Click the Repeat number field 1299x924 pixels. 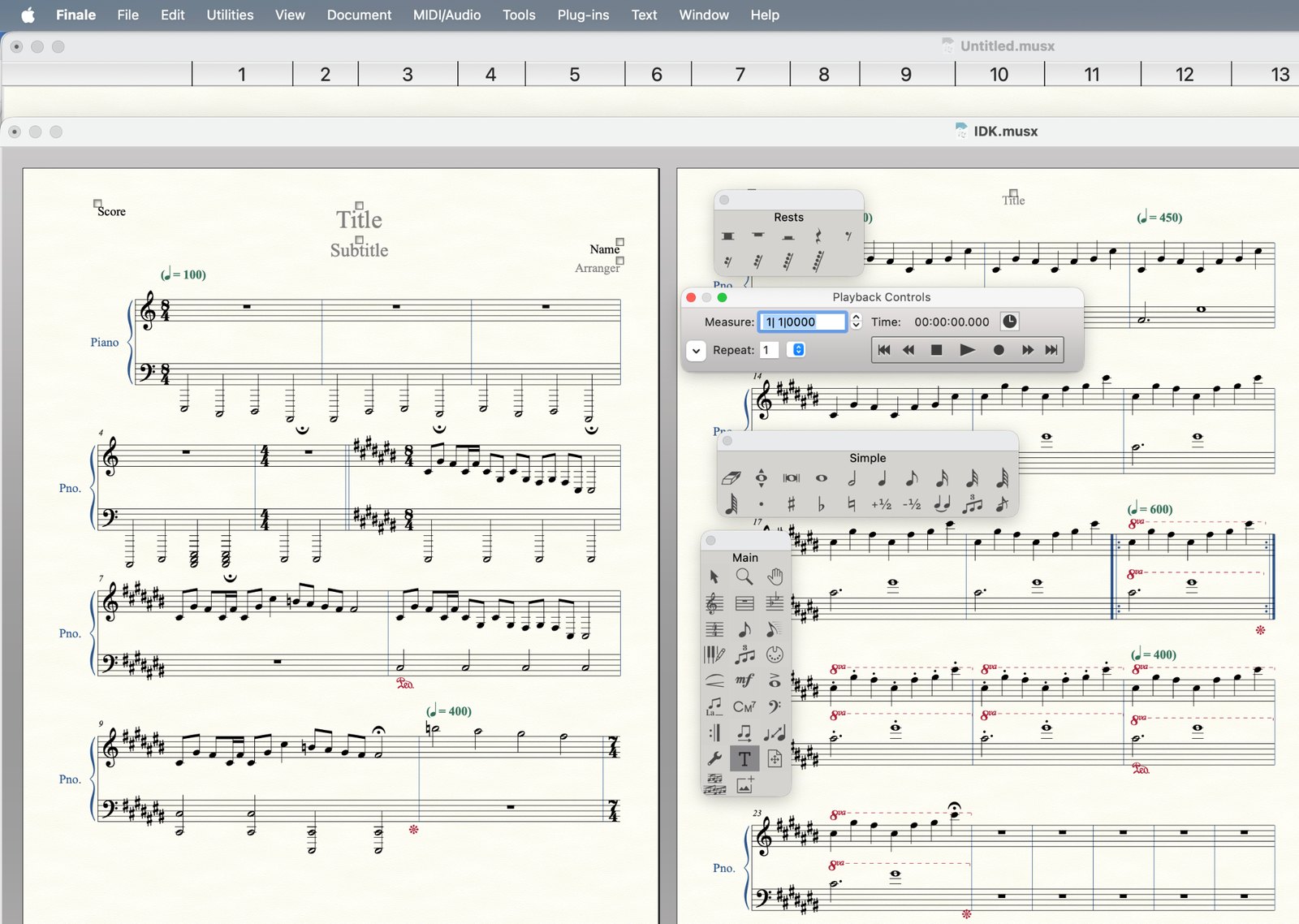click(769, 350)
